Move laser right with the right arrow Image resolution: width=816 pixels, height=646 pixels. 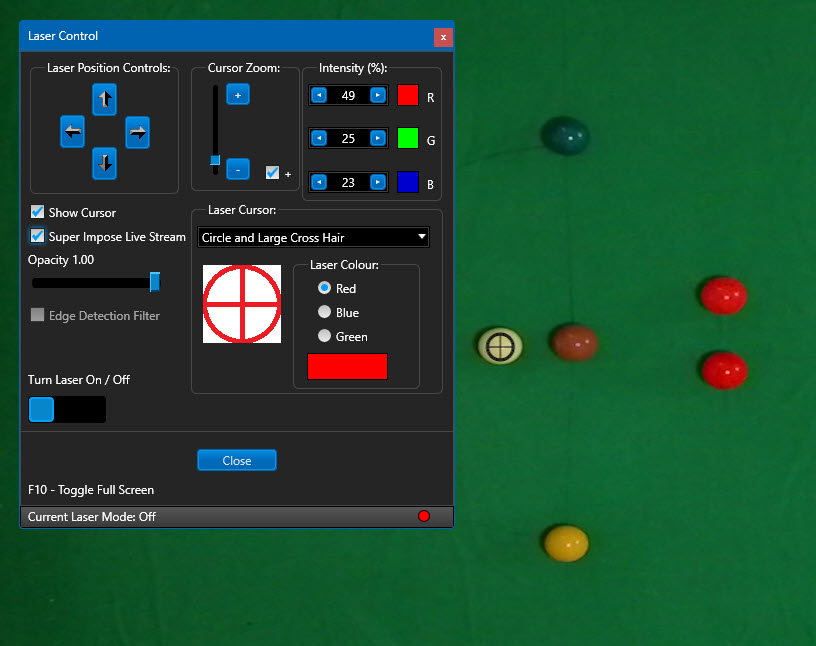137,132
